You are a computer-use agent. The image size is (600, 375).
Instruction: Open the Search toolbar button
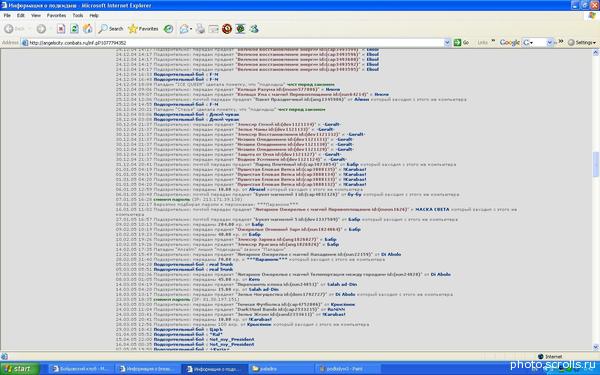[x=111, y=29]
